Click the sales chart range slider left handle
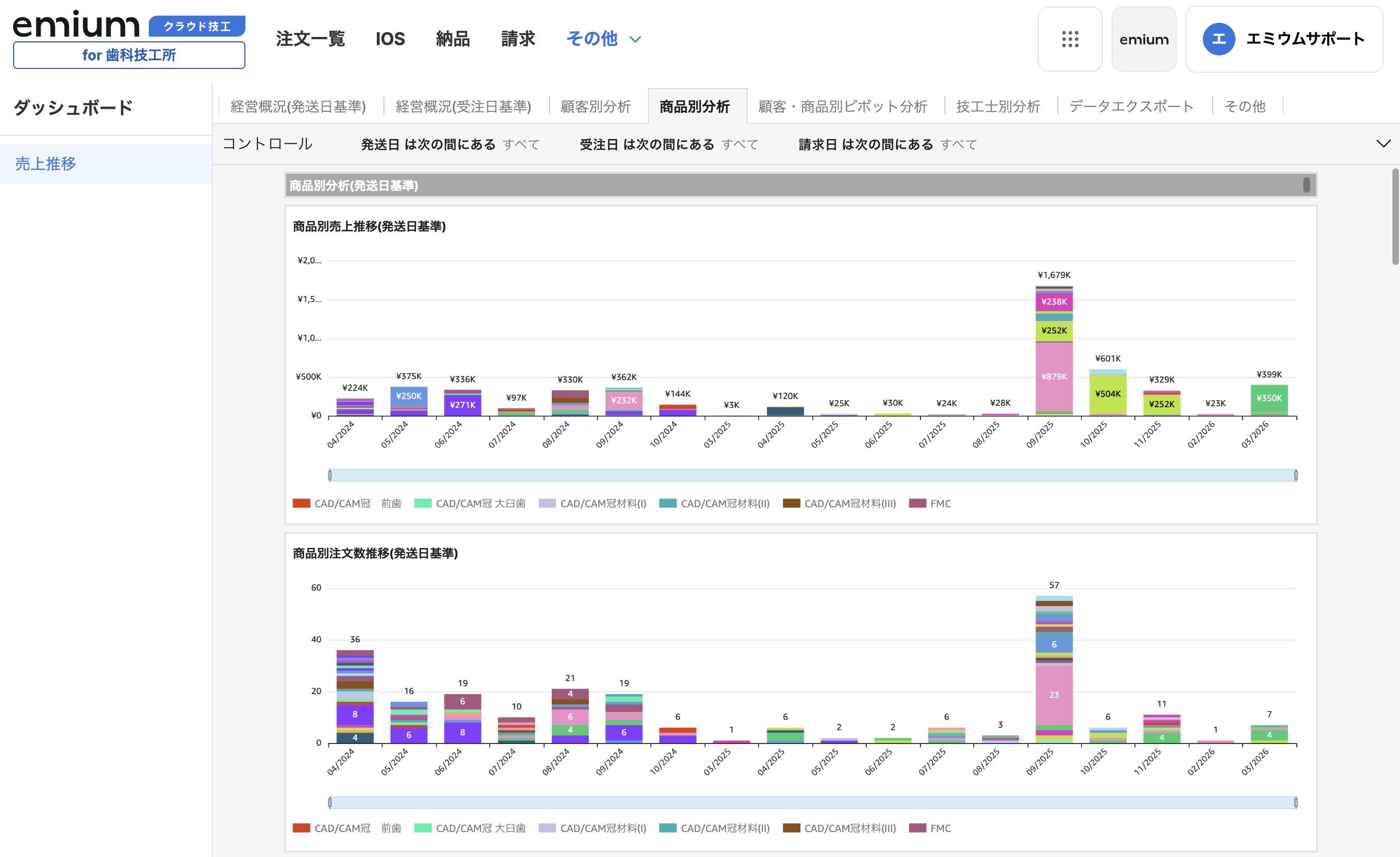1400x857 pixels. 330,475
